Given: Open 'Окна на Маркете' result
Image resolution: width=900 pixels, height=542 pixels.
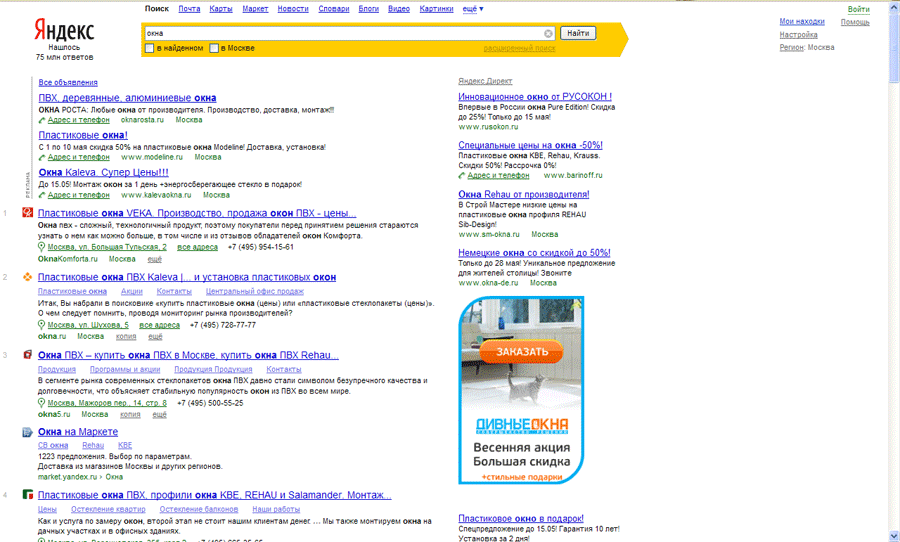Looking at the screenshot, I should tap(78, 432).
